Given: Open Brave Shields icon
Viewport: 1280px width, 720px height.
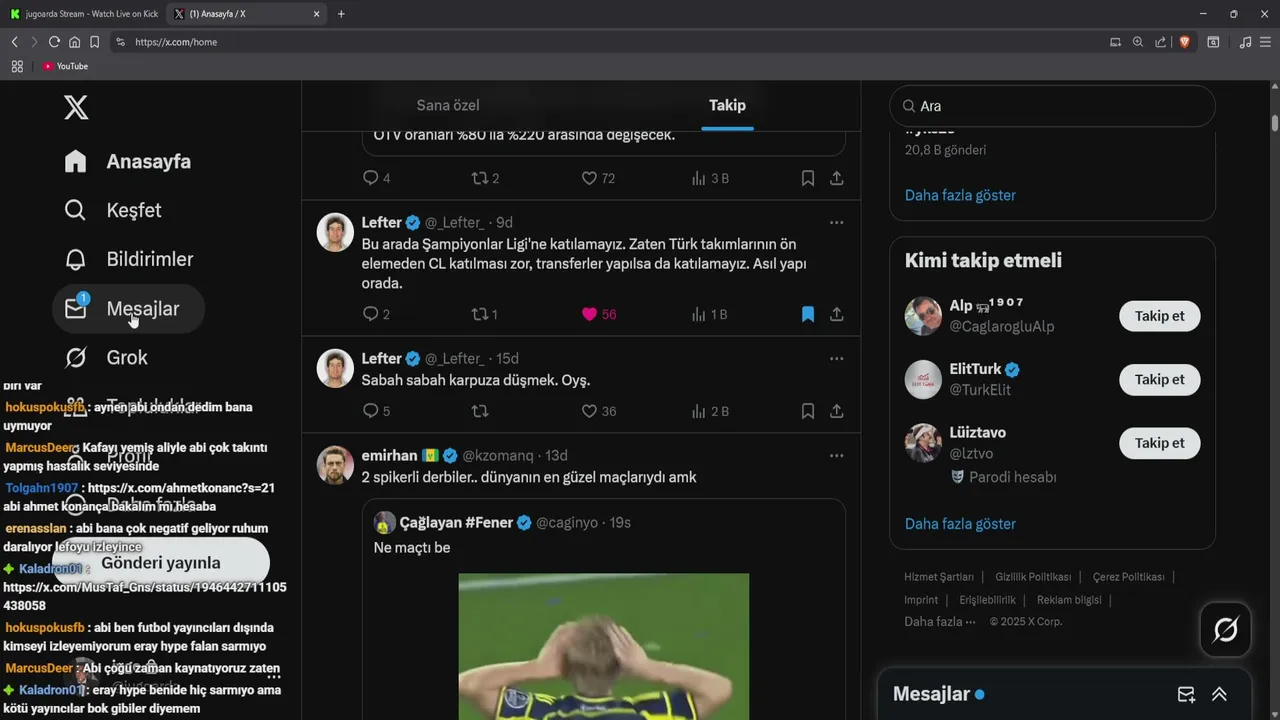Looking at the screenshot, I should click(1185, 42).
